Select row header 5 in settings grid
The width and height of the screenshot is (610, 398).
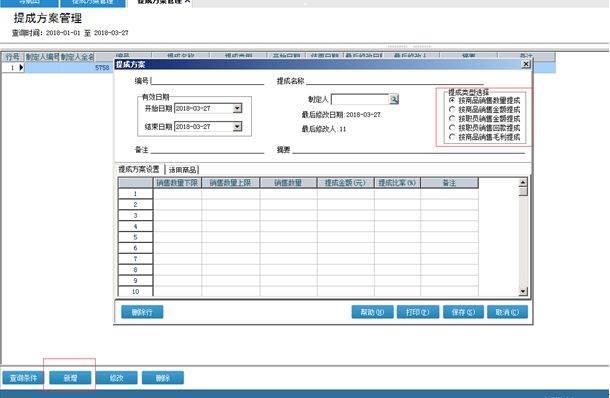[x=135, y=237]
